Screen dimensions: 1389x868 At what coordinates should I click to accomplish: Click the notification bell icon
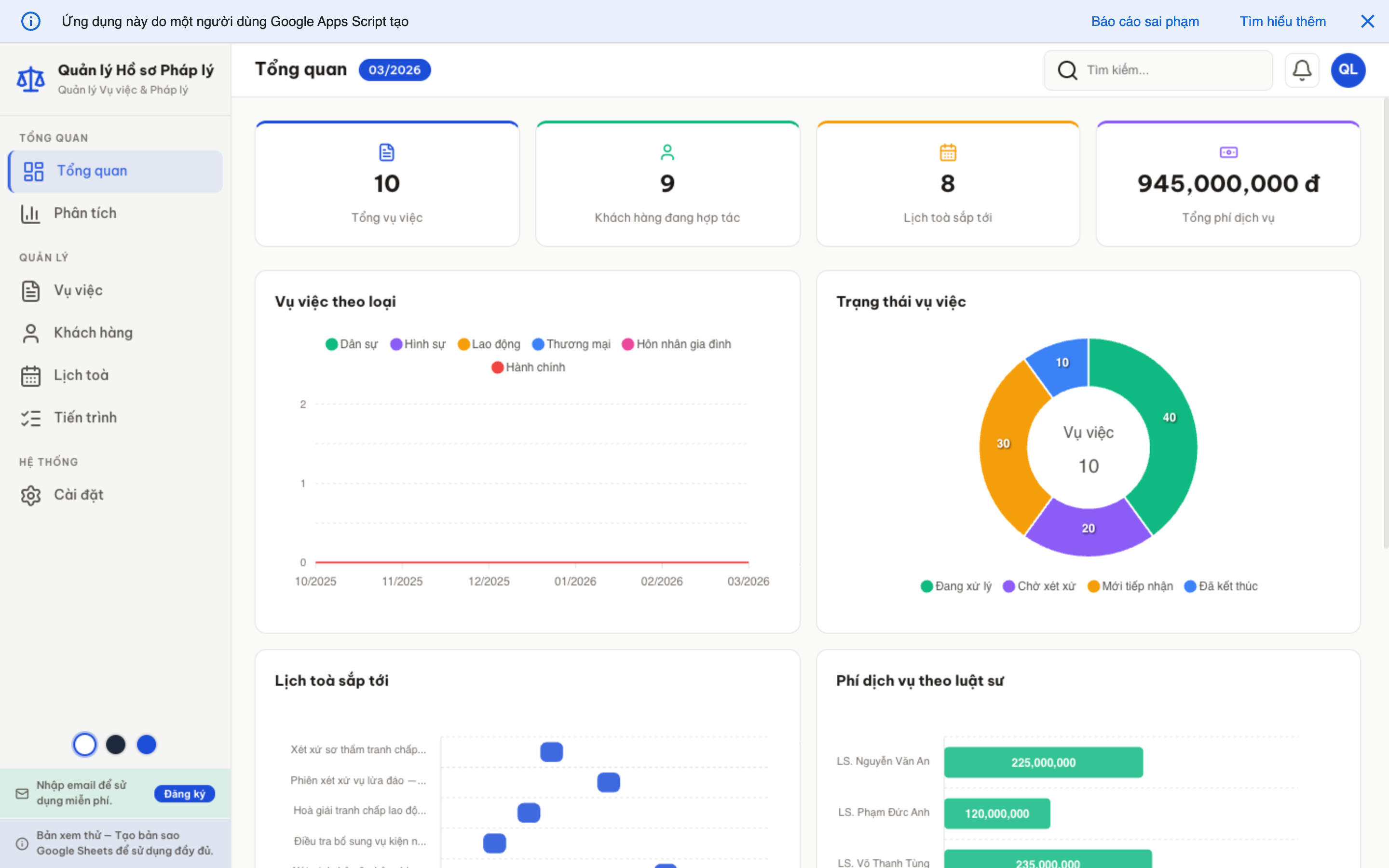[1301, 70]
